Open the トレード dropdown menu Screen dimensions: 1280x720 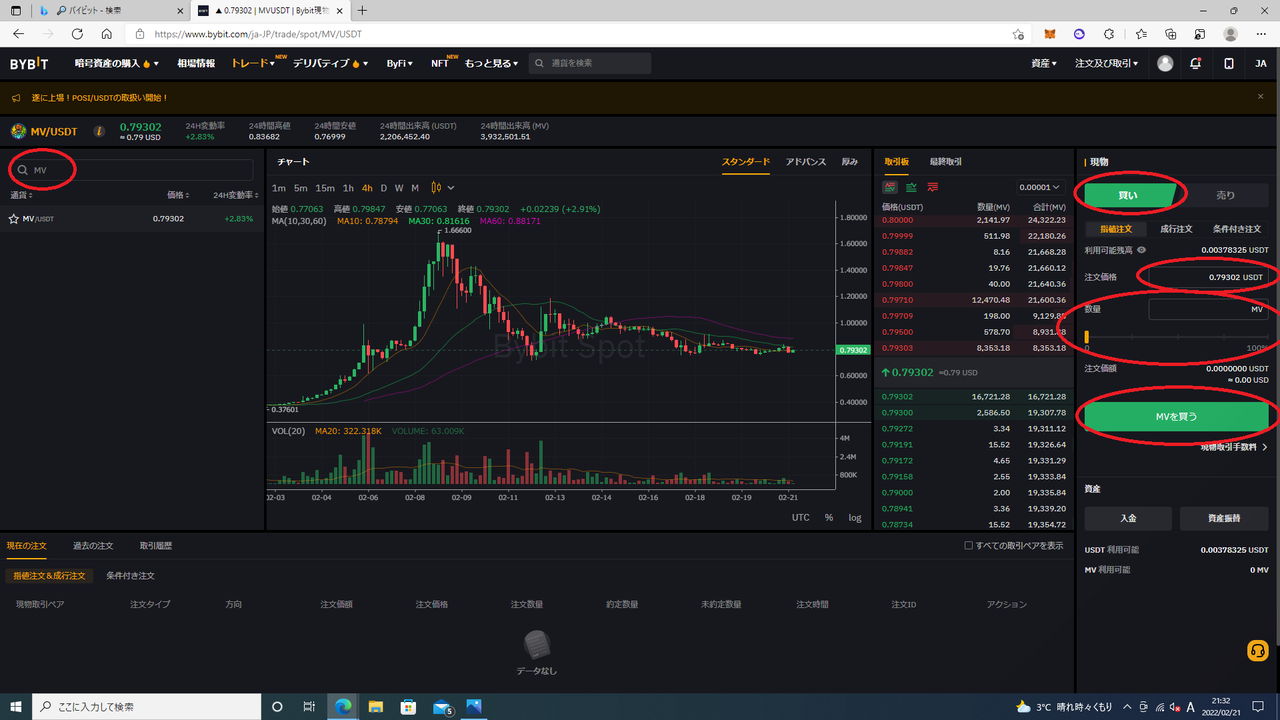tap(253, 63)
